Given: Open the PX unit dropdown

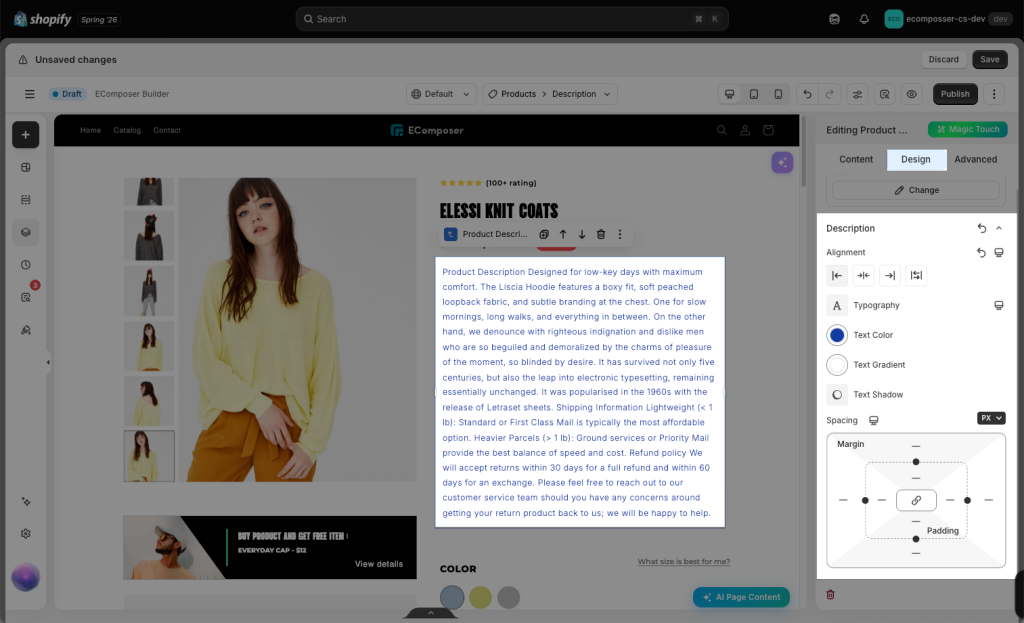Looking at the screenshot, I should pos(991,418).
